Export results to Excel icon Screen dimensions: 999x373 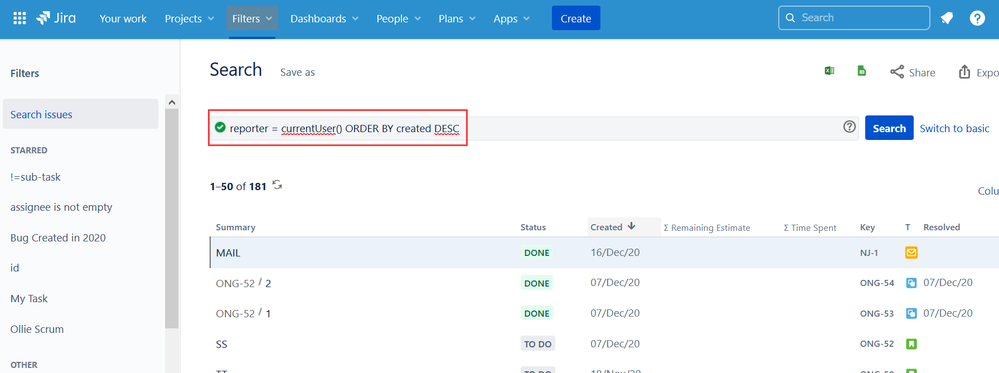click(x=830, y=71)
